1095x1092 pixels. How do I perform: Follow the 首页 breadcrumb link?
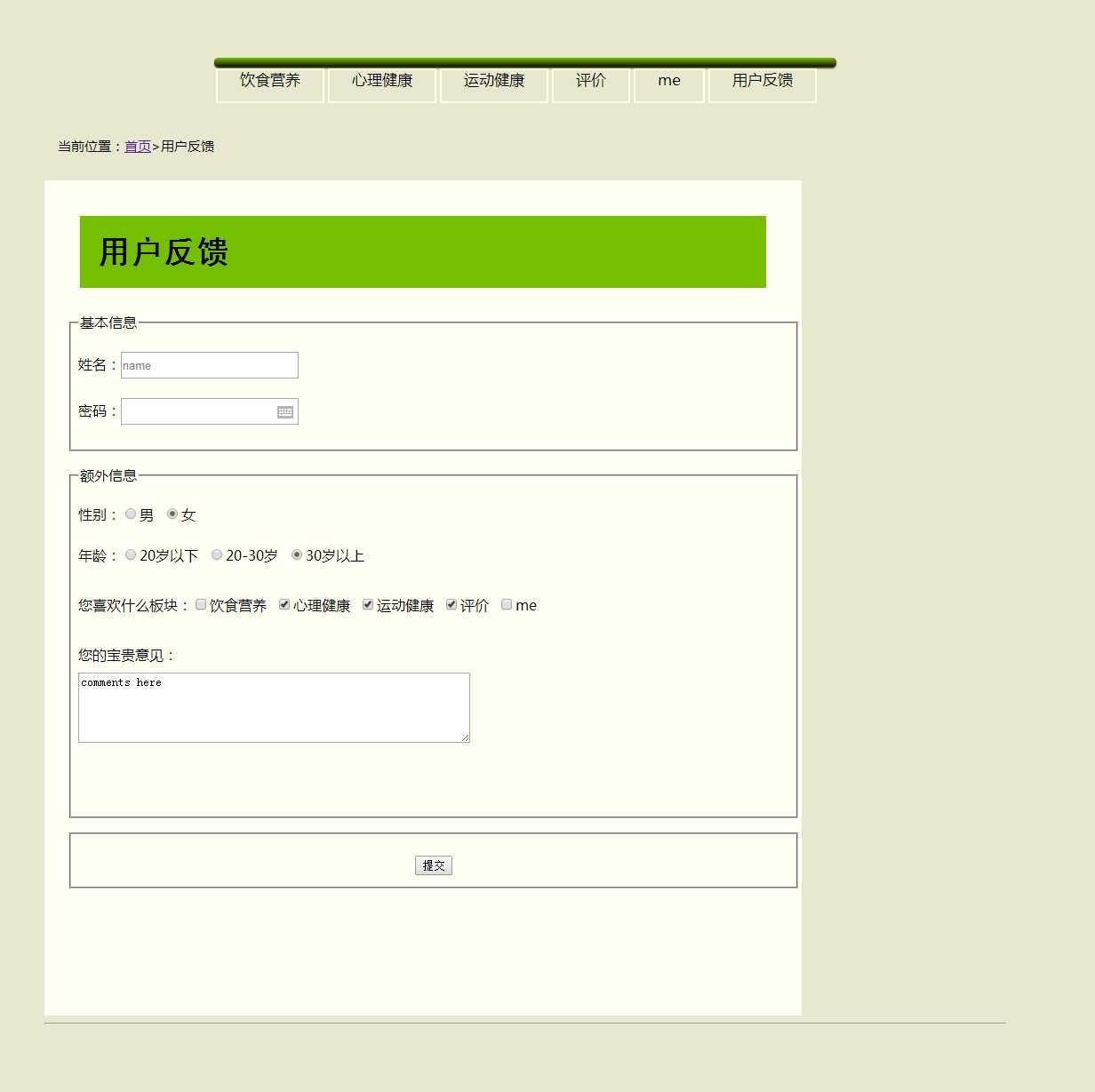pos(138,147)
